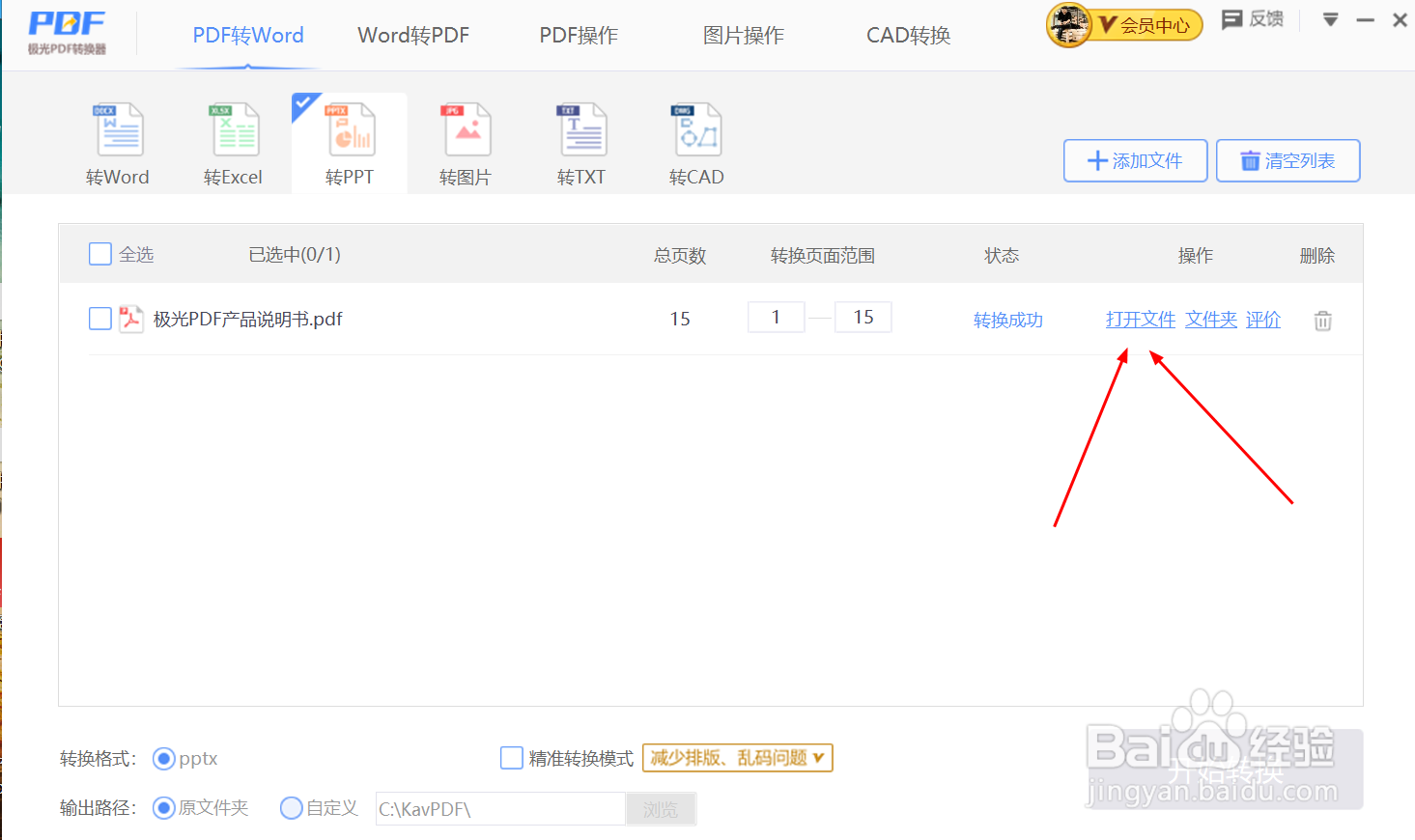1415x840 pixels.
Task: Expand the 减少排版、乱码问题 dropdown
Action: pos(738,758)
